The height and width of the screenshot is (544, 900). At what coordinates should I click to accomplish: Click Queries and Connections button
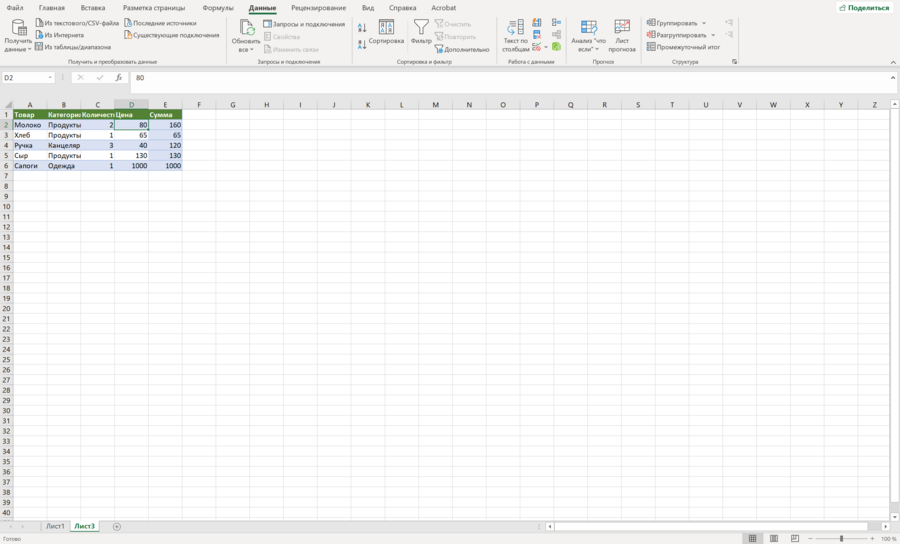pyautogui.click(x=304, y=24)
